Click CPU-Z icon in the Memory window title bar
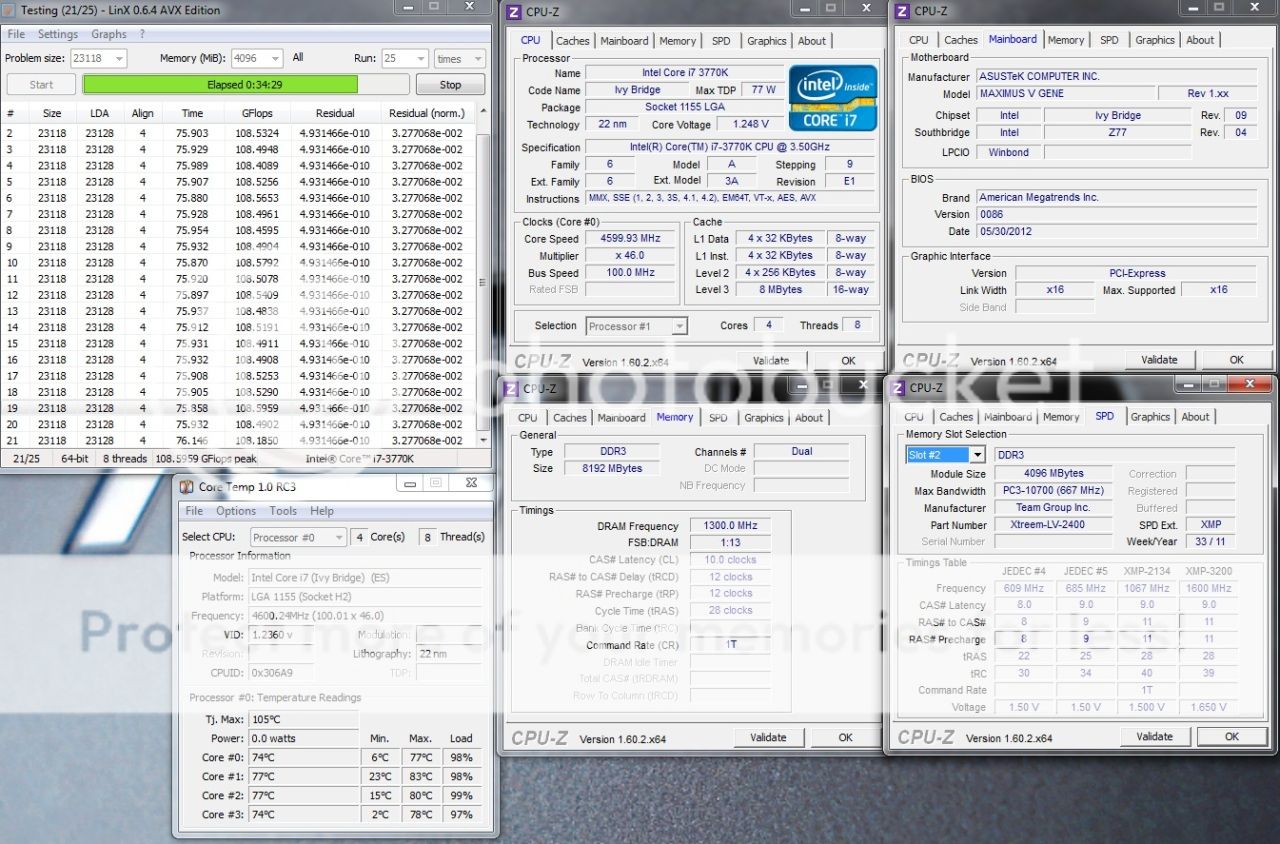This screenshot has height=844, width=1280. tap(511, 389)
